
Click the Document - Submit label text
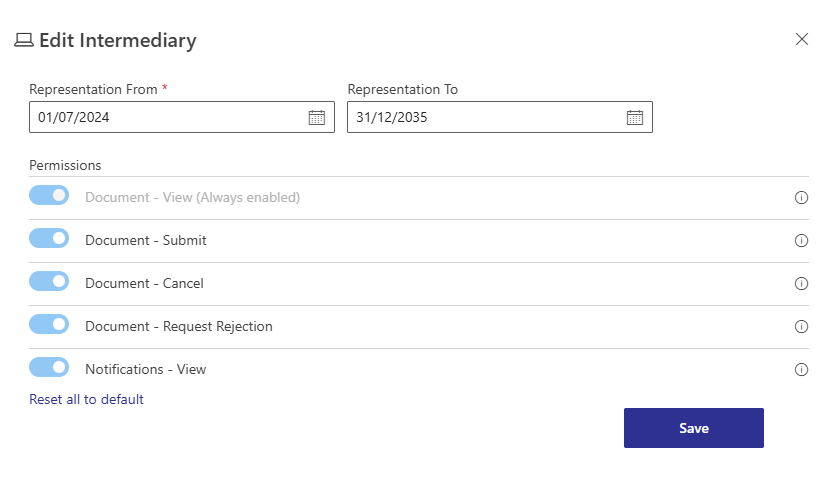[x=146, y=241]
